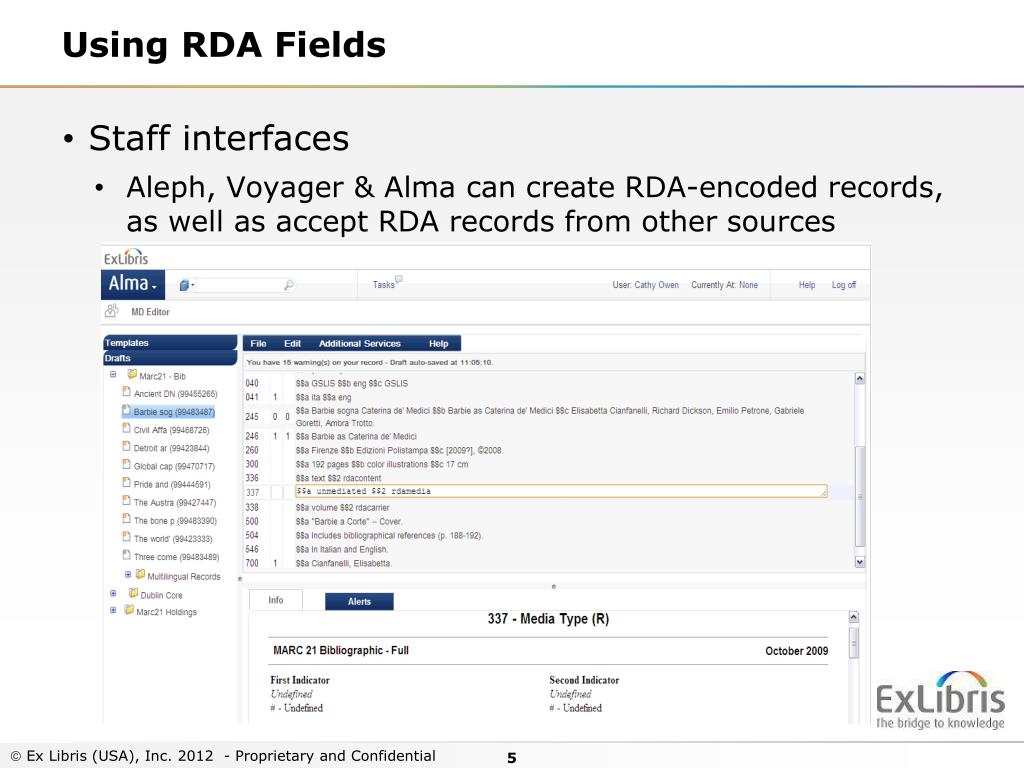Image resolution: width=1024 pixels, height=768 pixels.
Task: Click the 300 field 192 pages line
Action: coord(381,464)
